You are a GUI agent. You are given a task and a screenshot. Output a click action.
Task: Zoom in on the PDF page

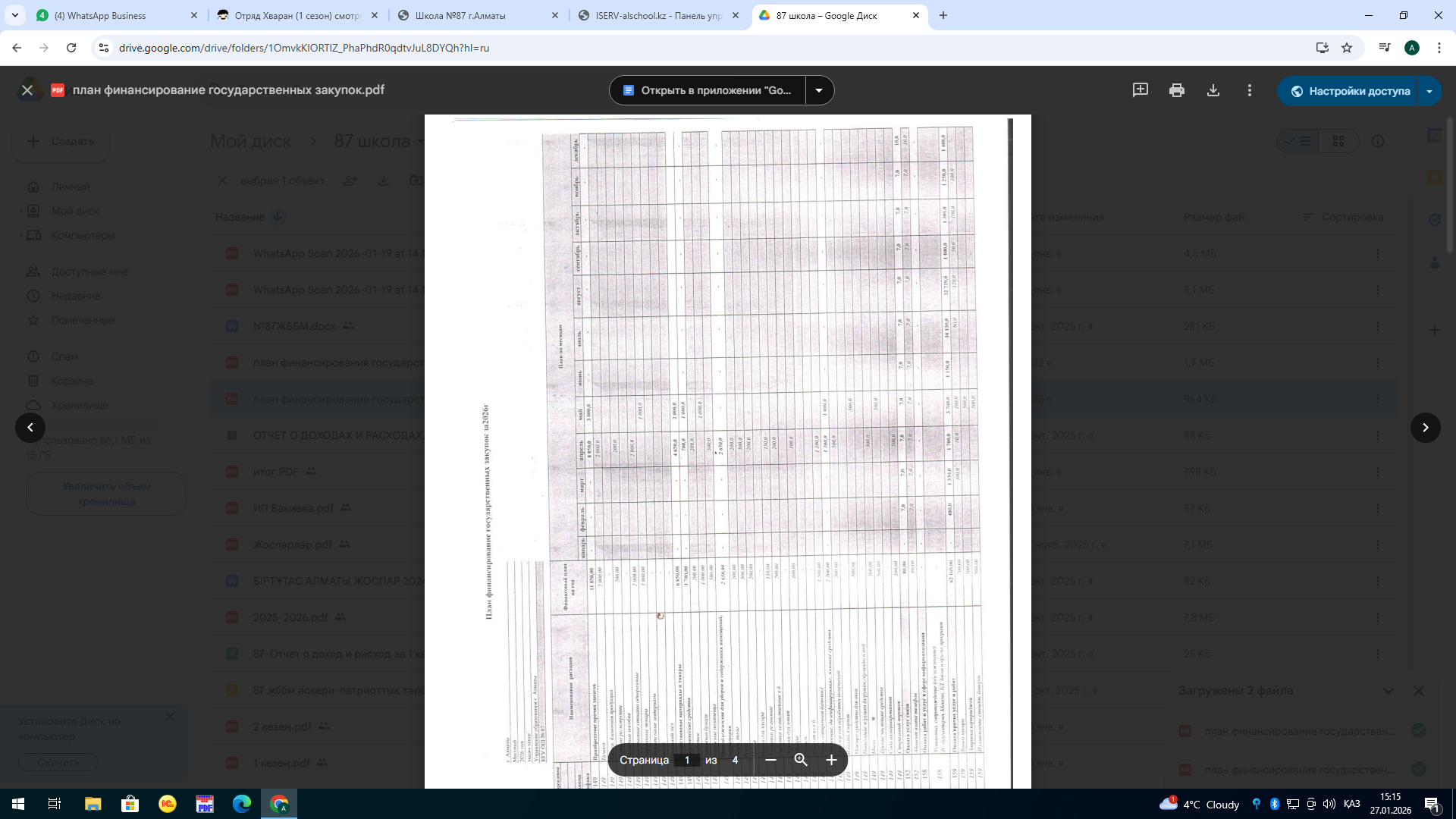(831, 760)
